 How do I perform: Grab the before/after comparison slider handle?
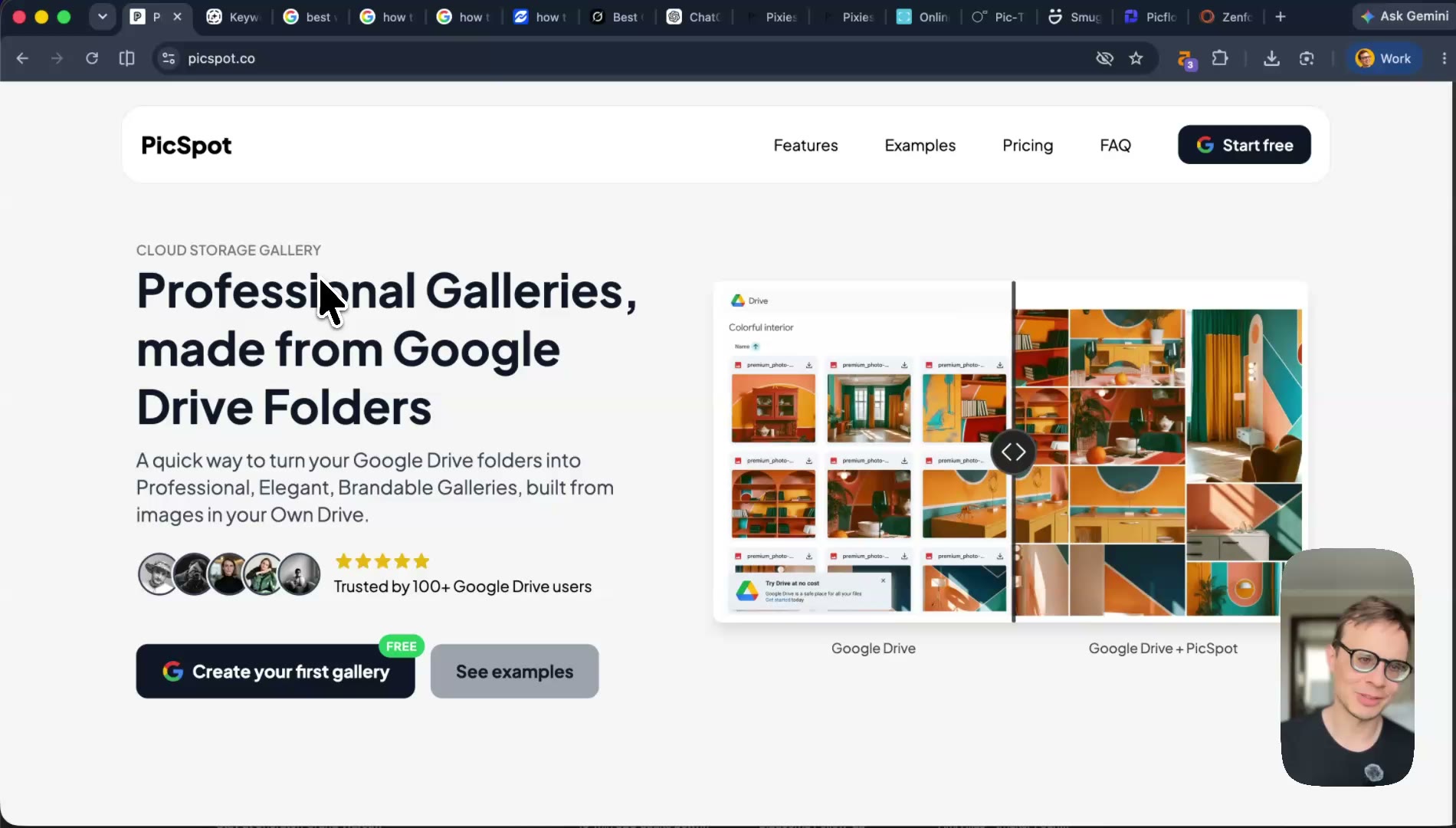point(1013,452)
